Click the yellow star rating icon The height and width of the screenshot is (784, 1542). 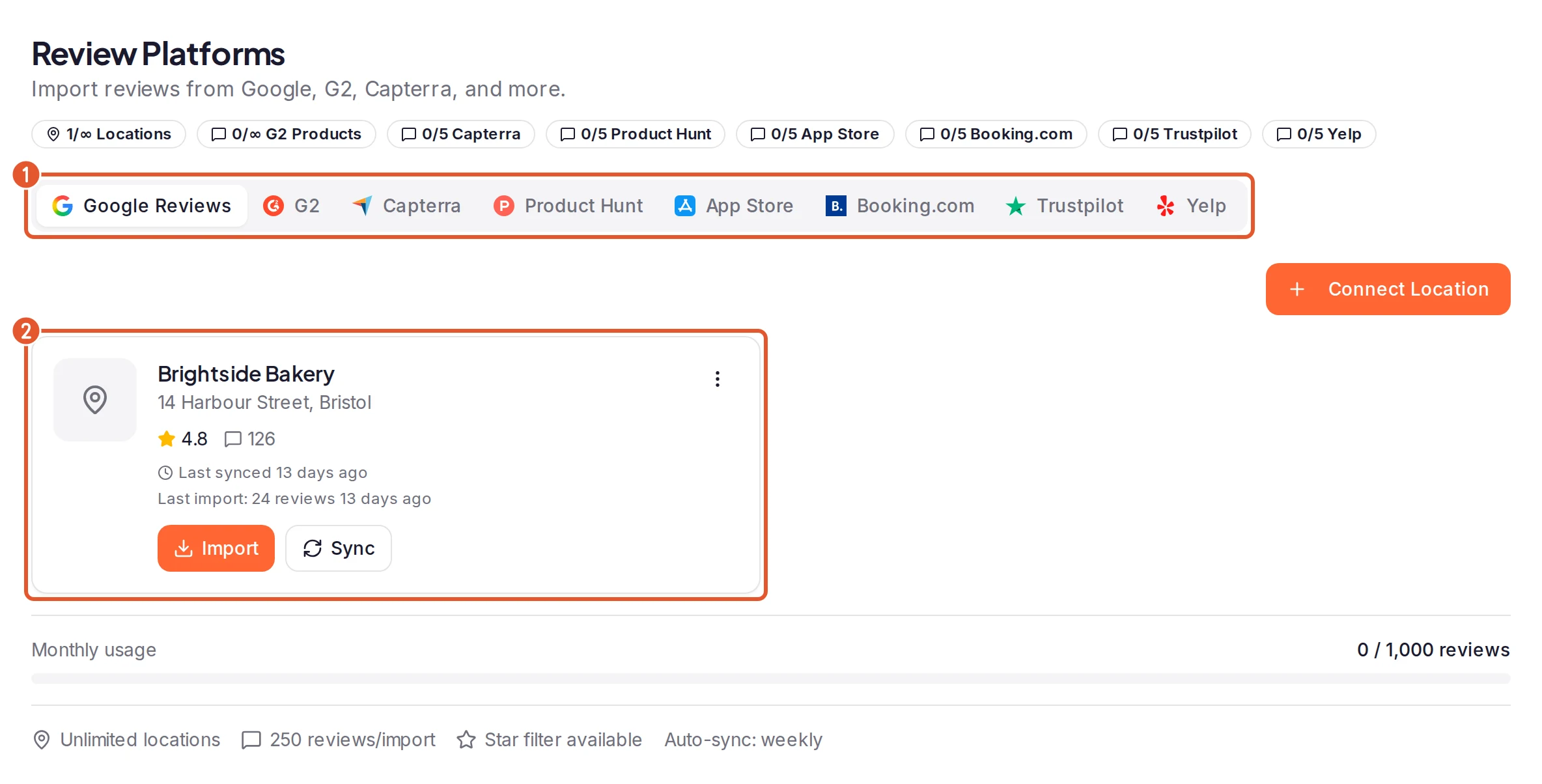(x=167, y=439)
